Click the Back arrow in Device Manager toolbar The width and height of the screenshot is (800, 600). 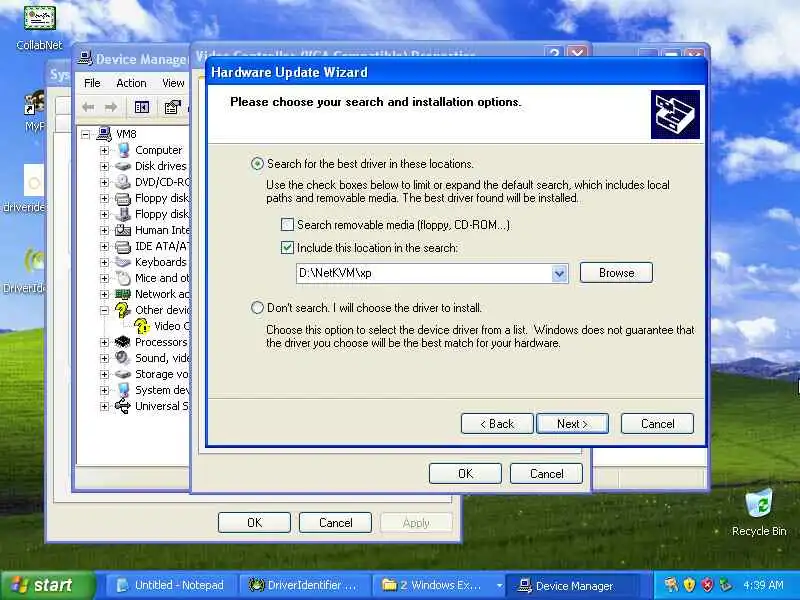[x=88, y=107]
